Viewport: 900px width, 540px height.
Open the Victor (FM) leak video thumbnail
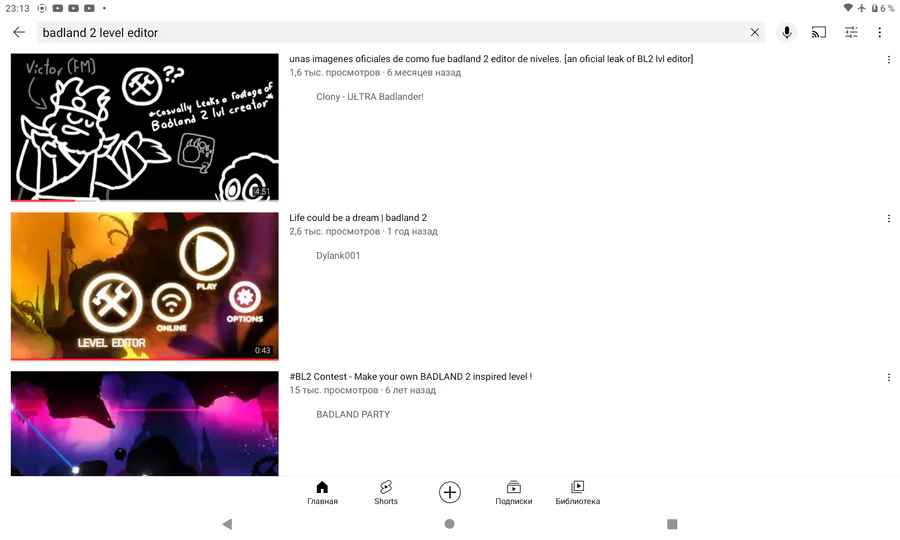point(145,127)
